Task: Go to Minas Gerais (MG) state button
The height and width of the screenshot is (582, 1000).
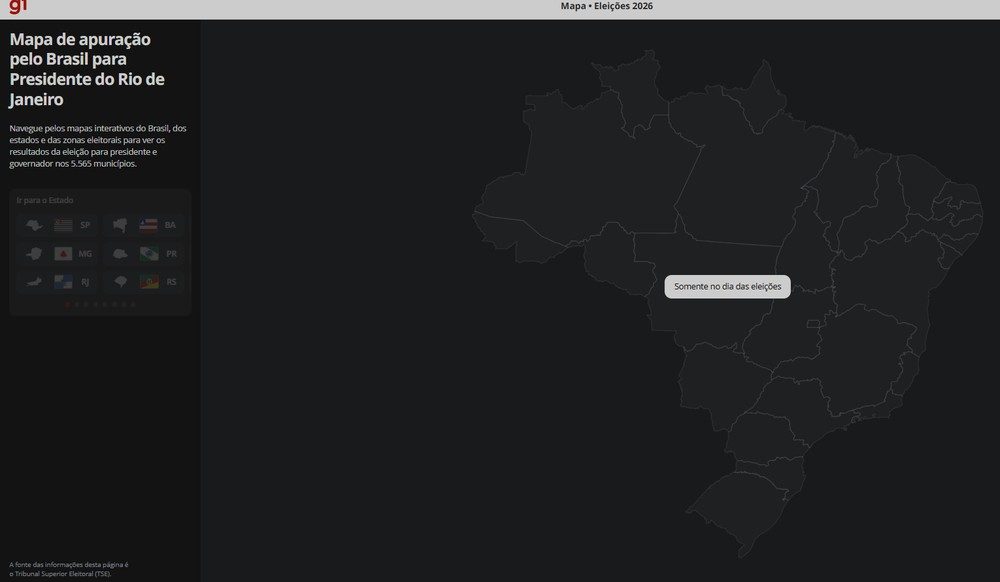Action: pos(58,254)
